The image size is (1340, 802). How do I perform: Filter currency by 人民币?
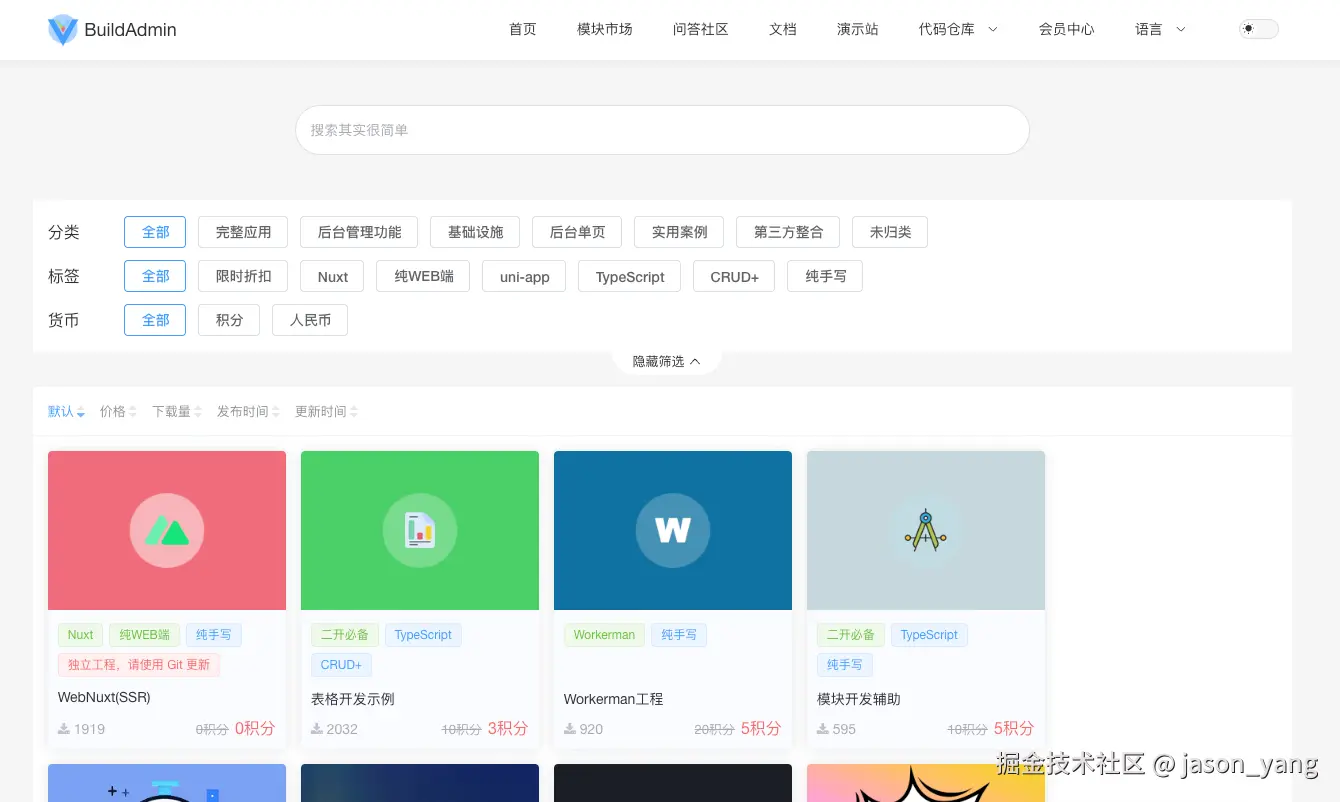(310, 320)
